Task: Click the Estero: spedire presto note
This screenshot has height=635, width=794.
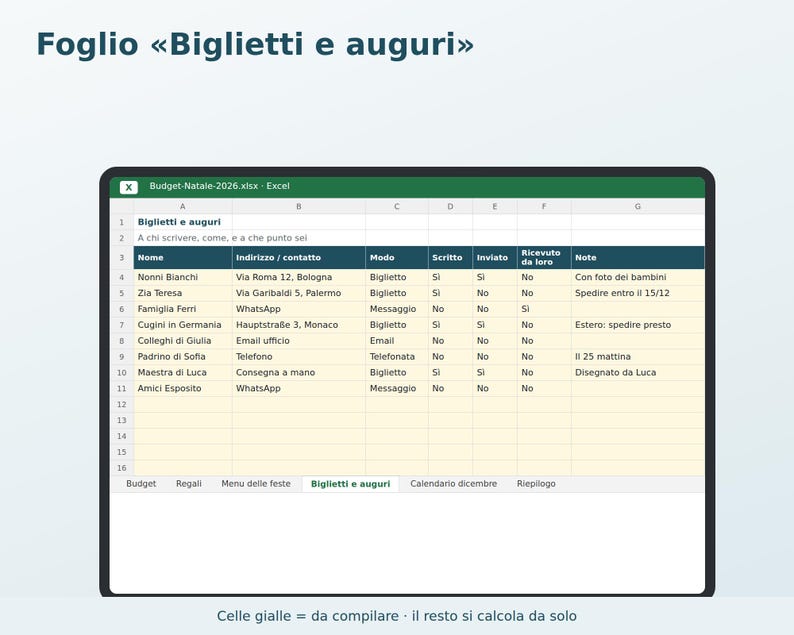Action: [638, 325]
